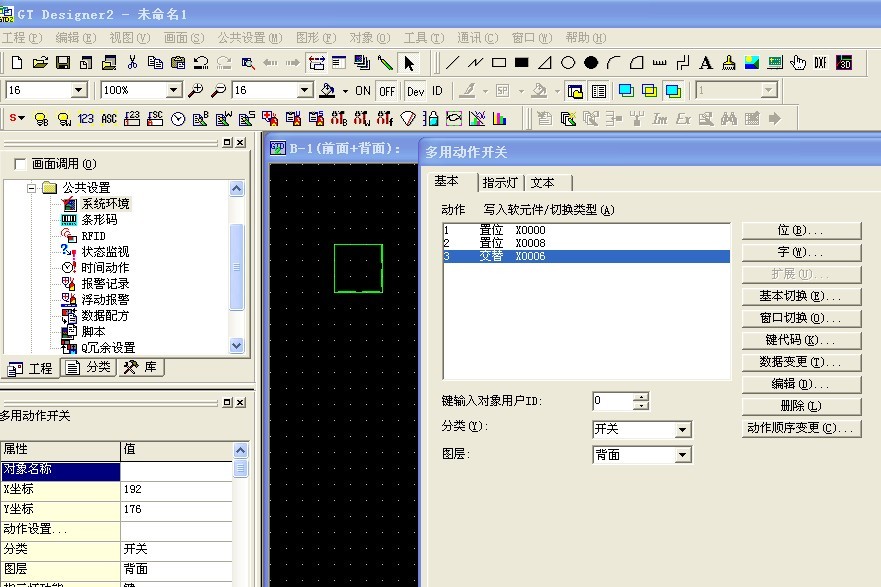881x587 pixels.
Task: Select the DXF import icon
Action: tap(821, 63)
